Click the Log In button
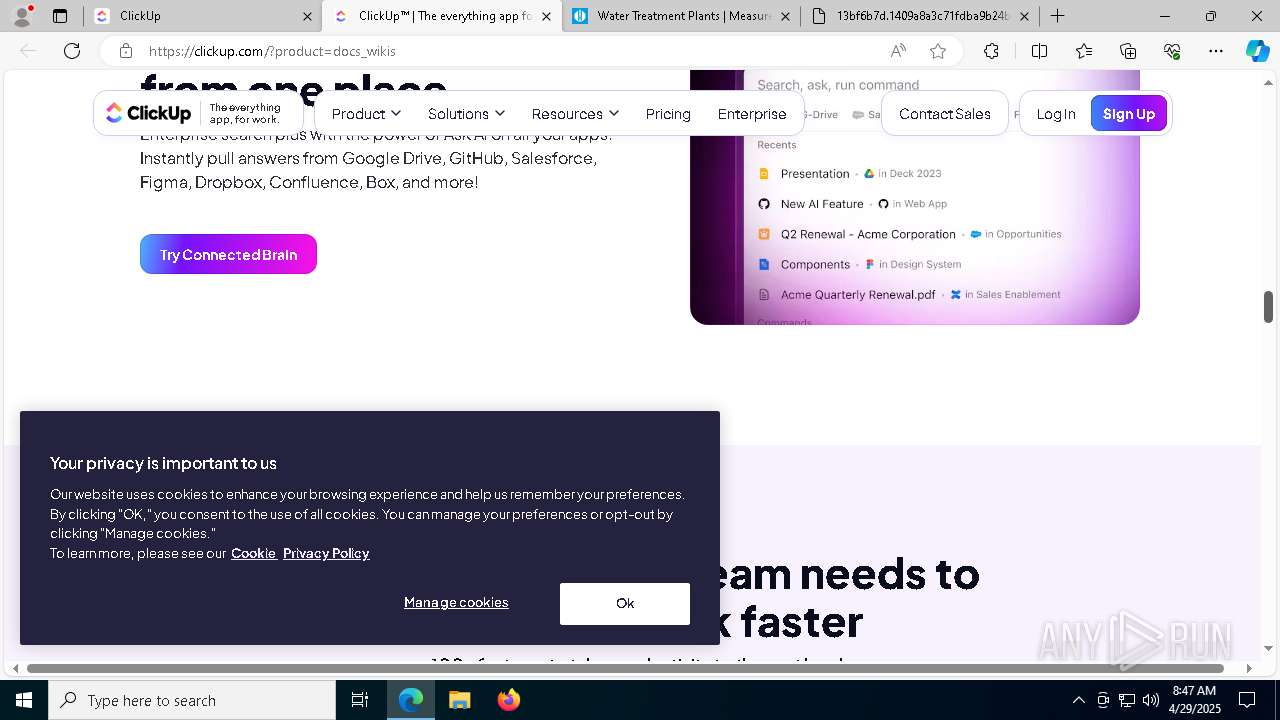 click(1056, 114)
